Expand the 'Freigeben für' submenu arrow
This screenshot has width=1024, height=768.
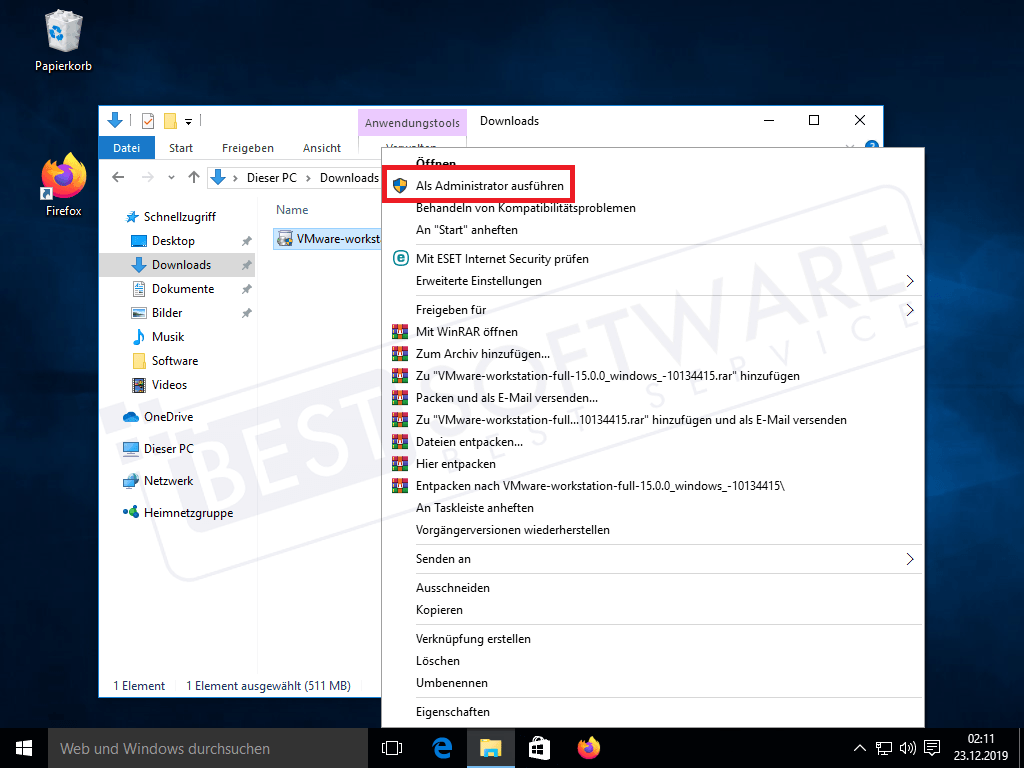coord(909,309)
